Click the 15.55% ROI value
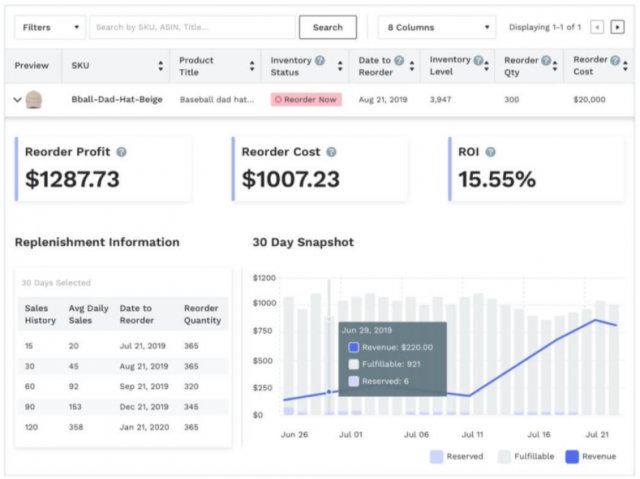Screen dimensions: 640x479 coord(497,179)
